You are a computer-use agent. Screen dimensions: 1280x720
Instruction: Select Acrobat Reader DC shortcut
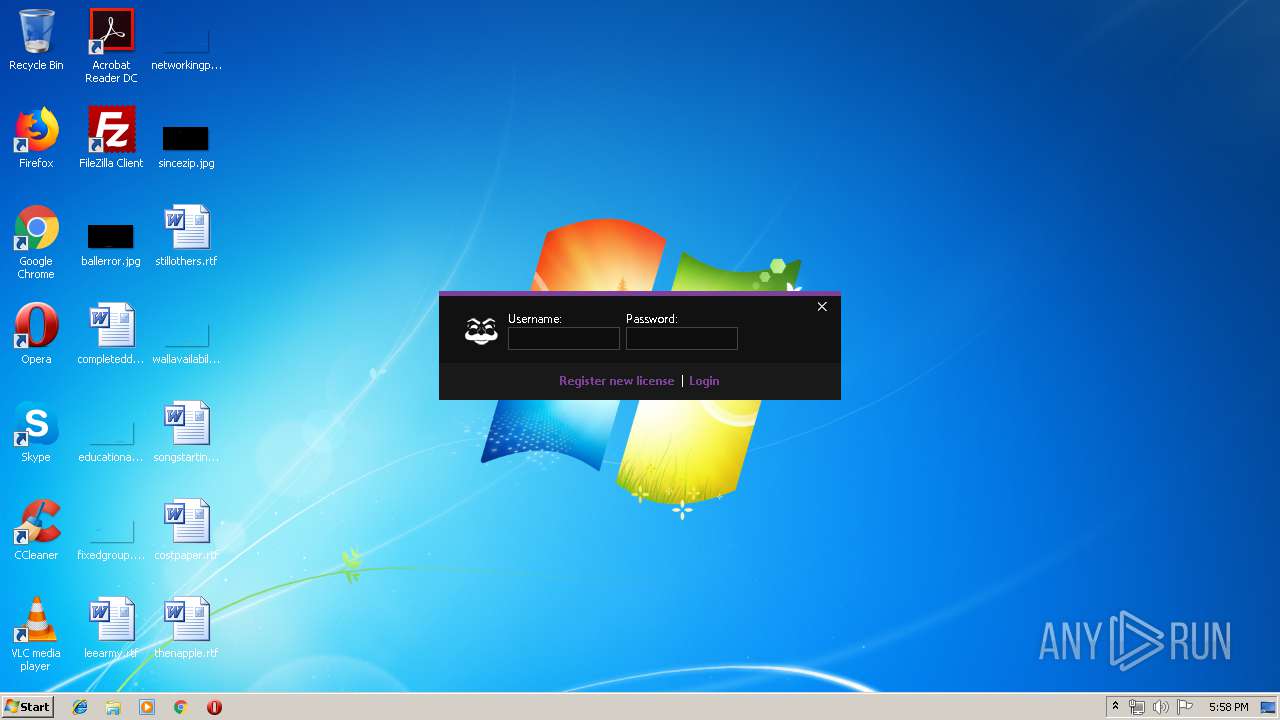coord(111,46)
